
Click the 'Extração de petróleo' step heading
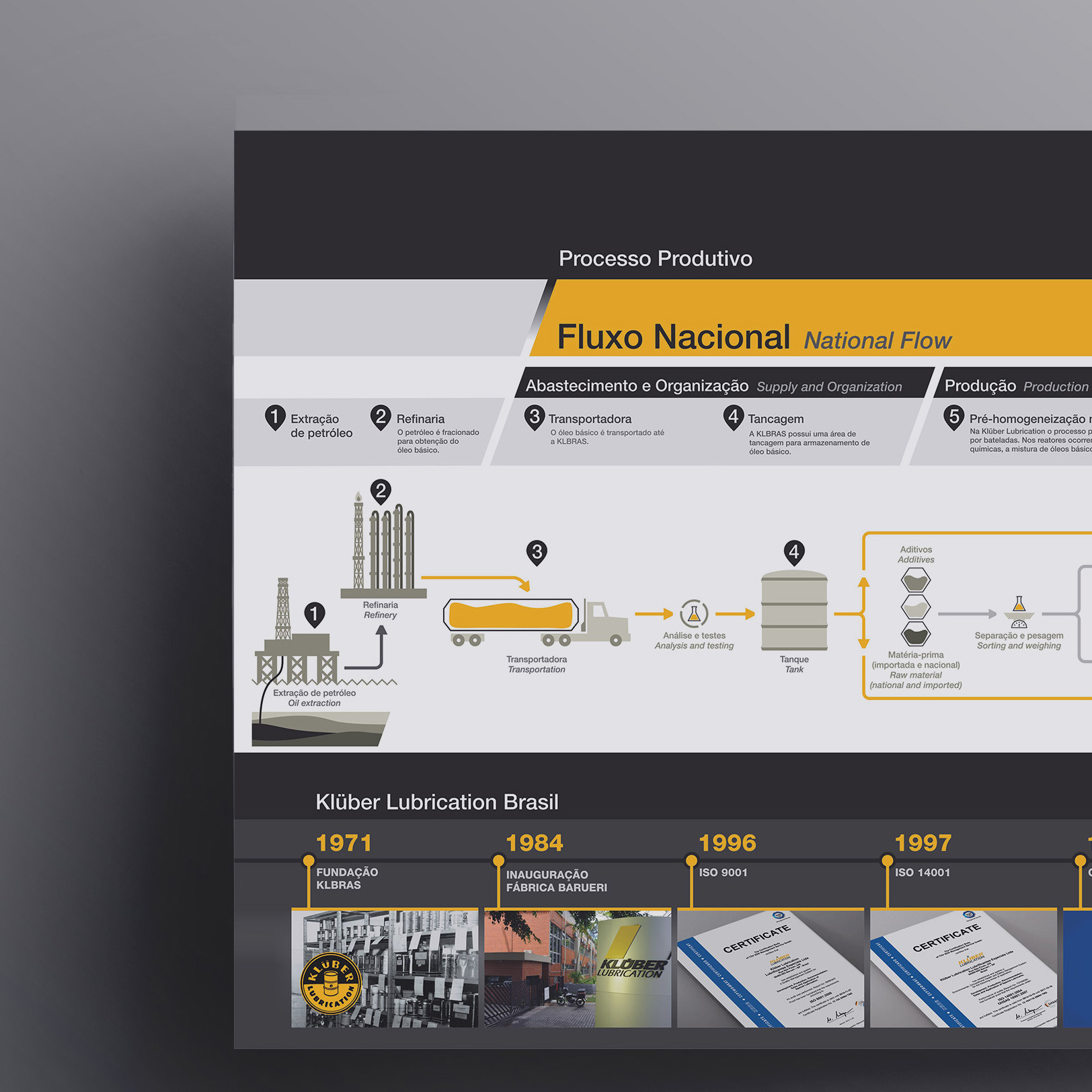coord(321,426)
